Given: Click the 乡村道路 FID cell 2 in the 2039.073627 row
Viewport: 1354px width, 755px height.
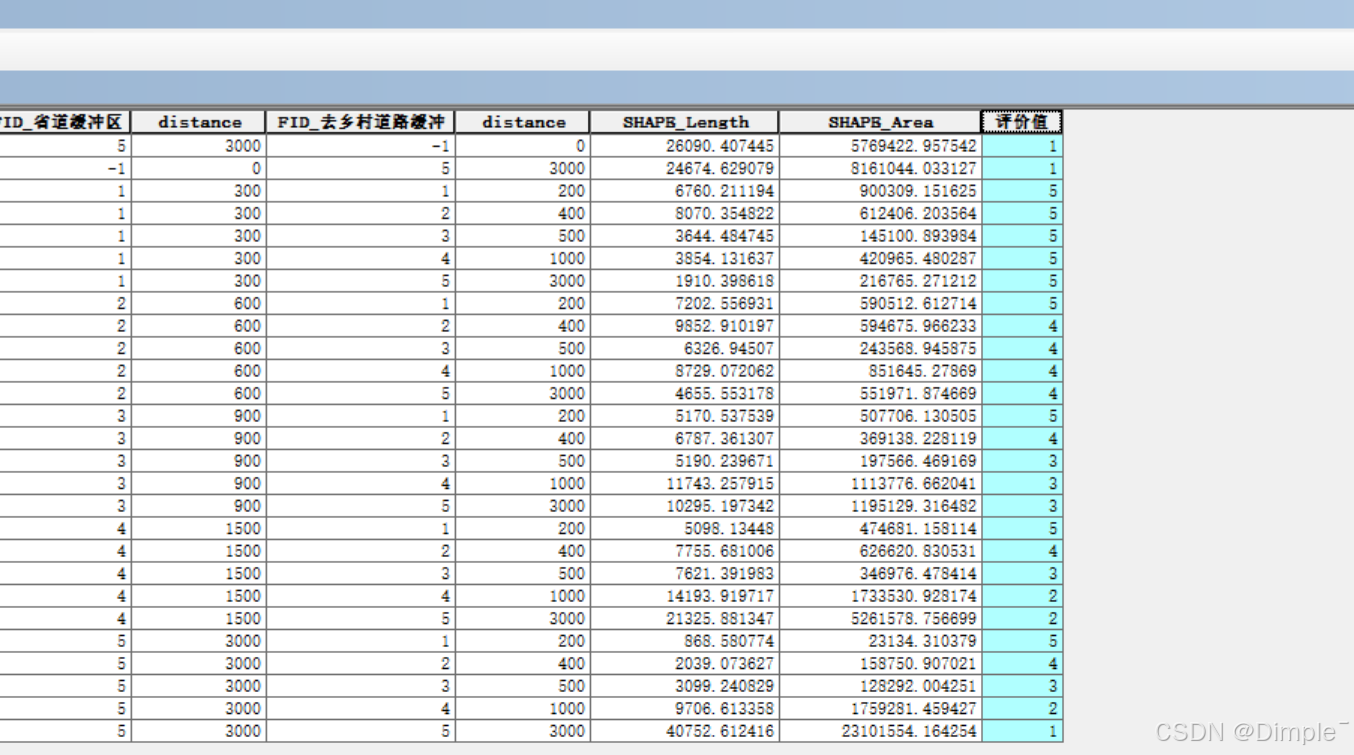Looking at the screenshot, I should 360,663.
